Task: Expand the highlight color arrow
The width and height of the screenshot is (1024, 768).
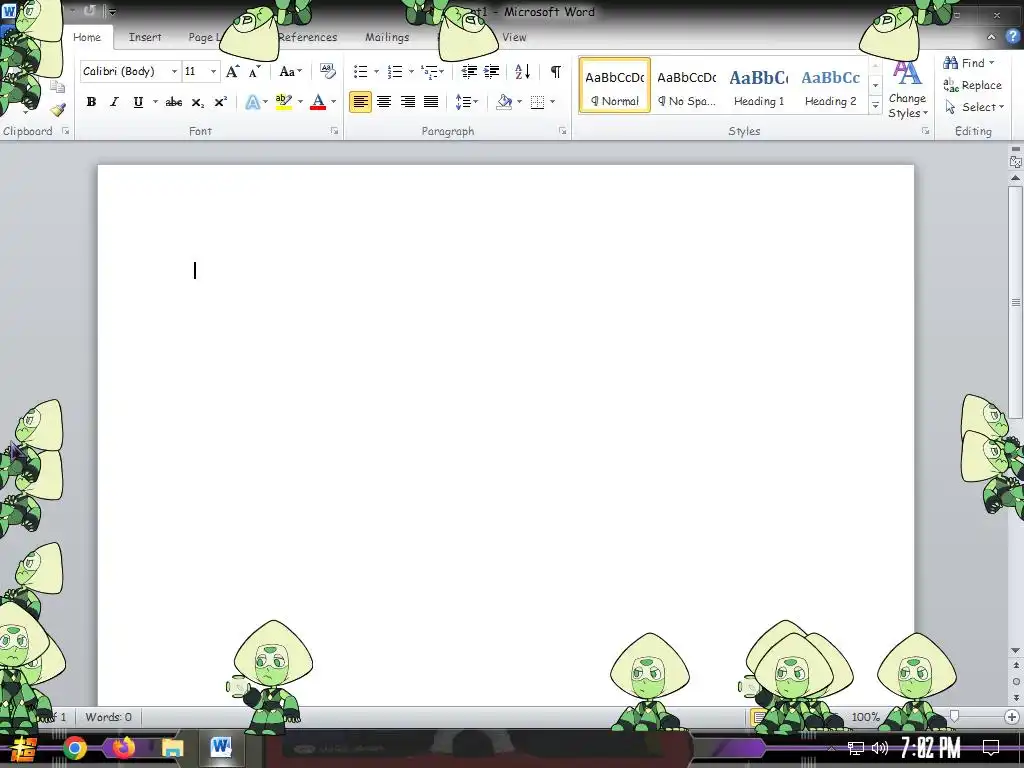Action: pos(300,102)
